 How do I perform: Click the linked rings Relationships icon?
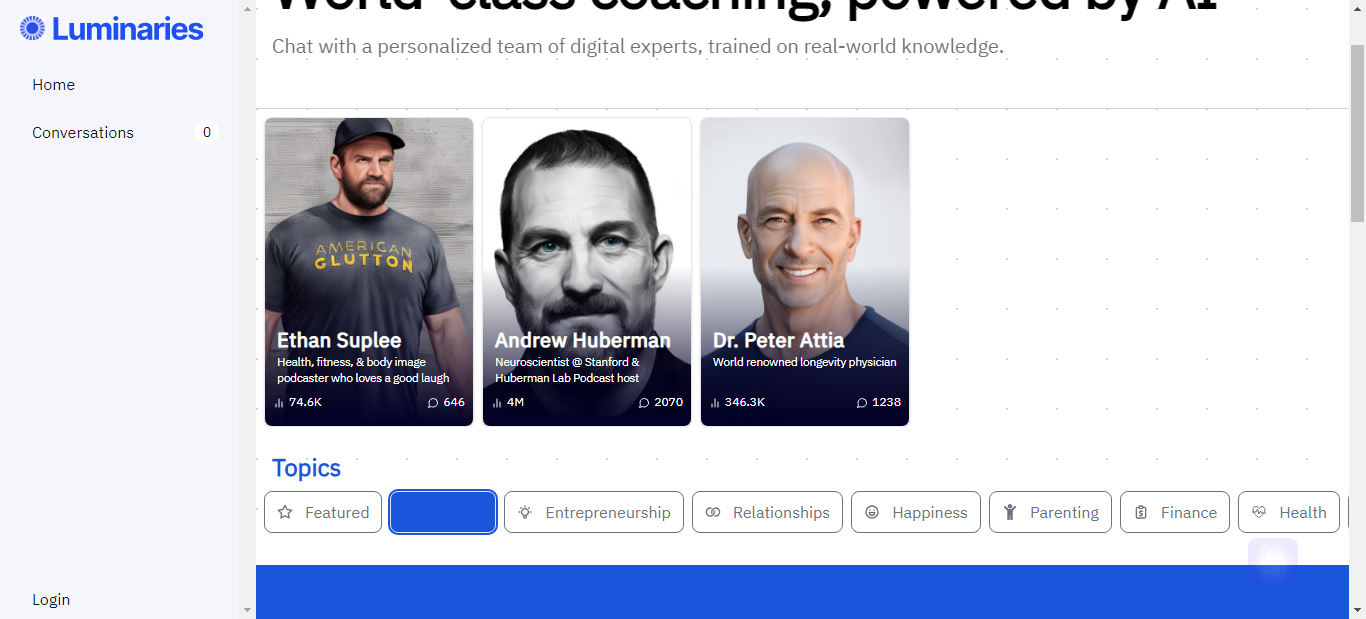click(x=713, y=512)
